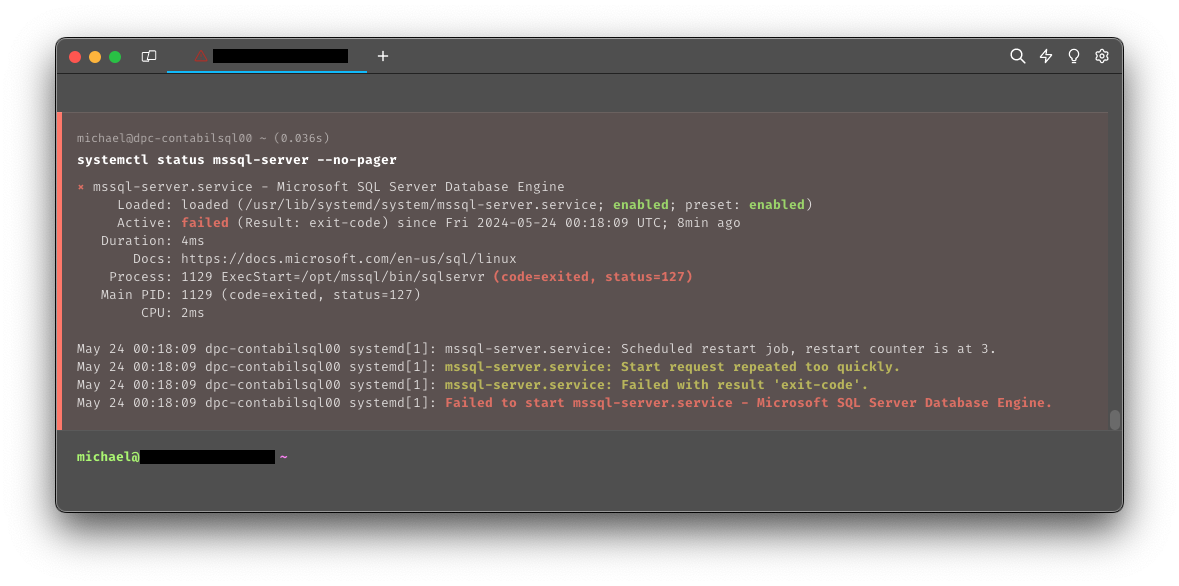Click the red x before mssql-server.service
This screenshot has width=1179, height=586.
[81, 187]
